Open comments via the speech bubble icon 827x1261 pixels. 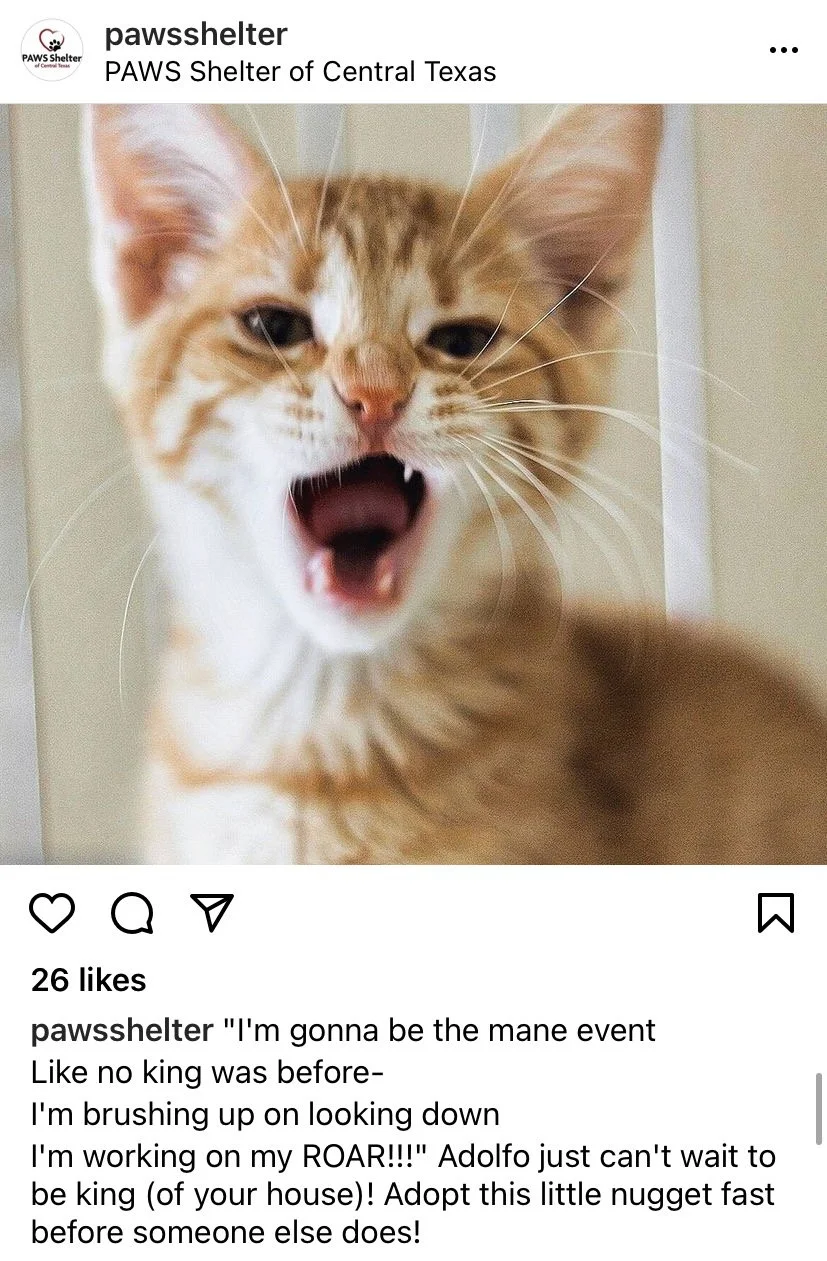(x=132, y=912)
